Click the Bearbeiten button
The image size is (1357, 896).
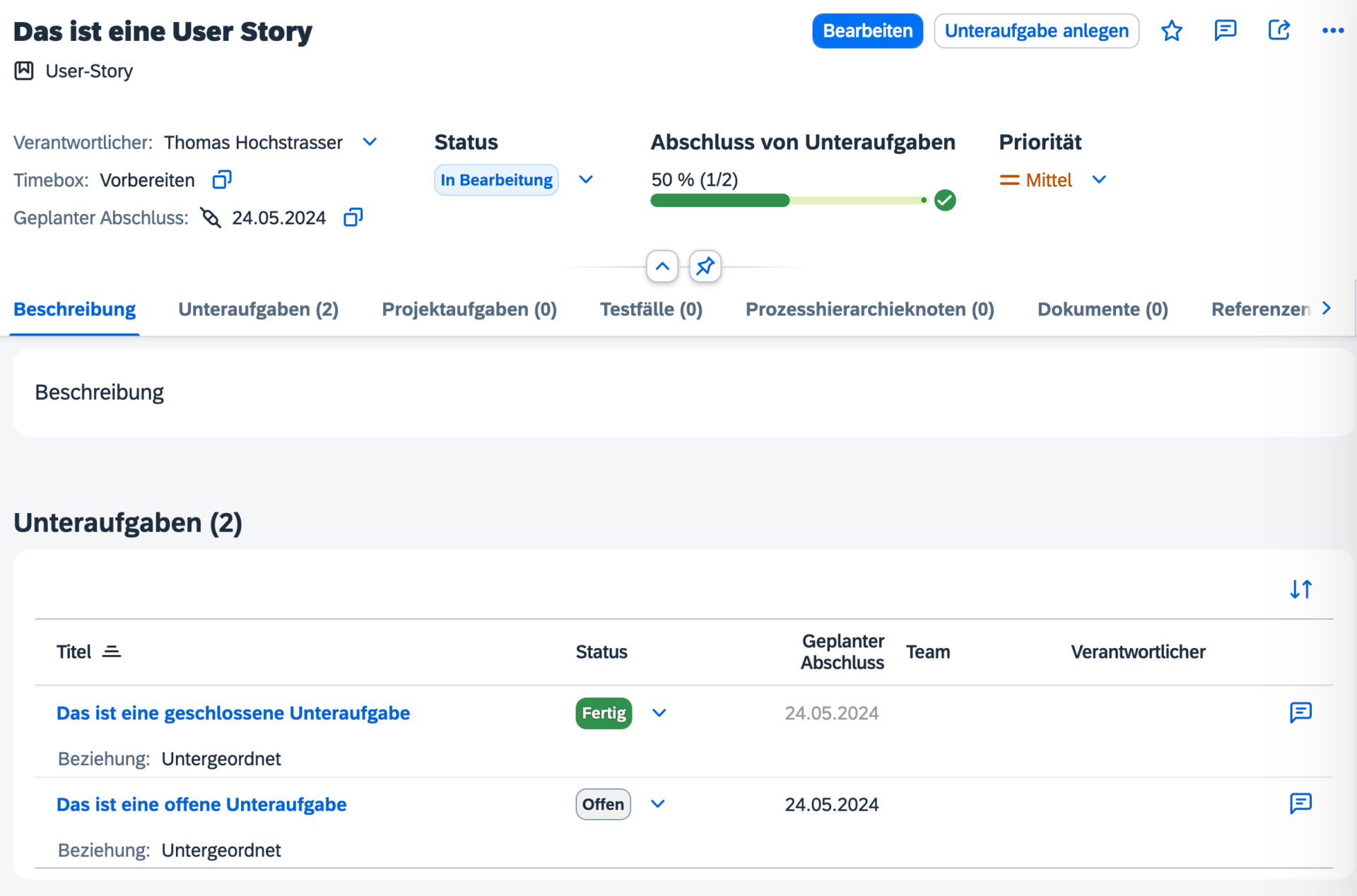tap(867, 30)
